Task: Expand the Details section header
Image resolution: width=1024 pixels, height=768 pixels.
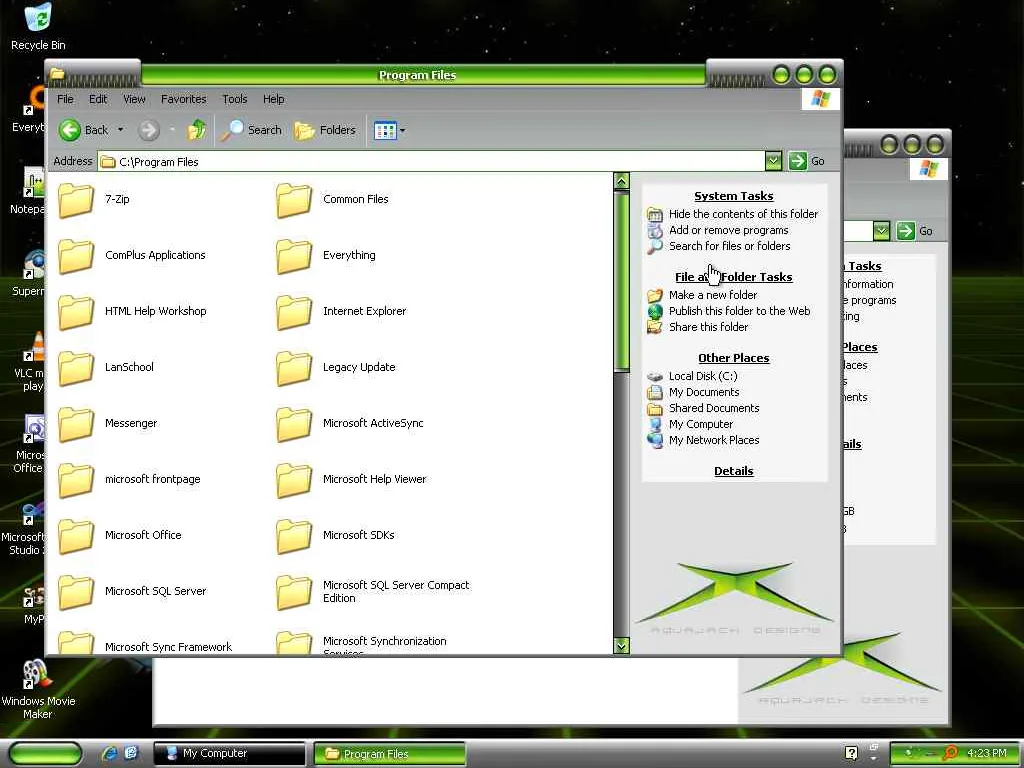Action: tap(733, 471)
